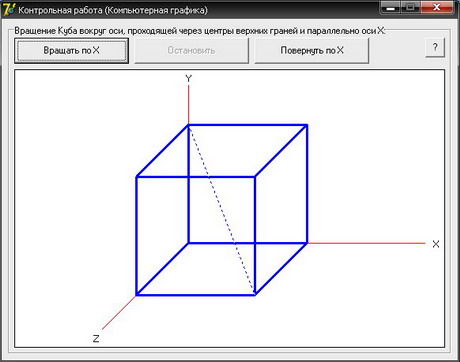Maximize the application window

click(x=411, y=8)
